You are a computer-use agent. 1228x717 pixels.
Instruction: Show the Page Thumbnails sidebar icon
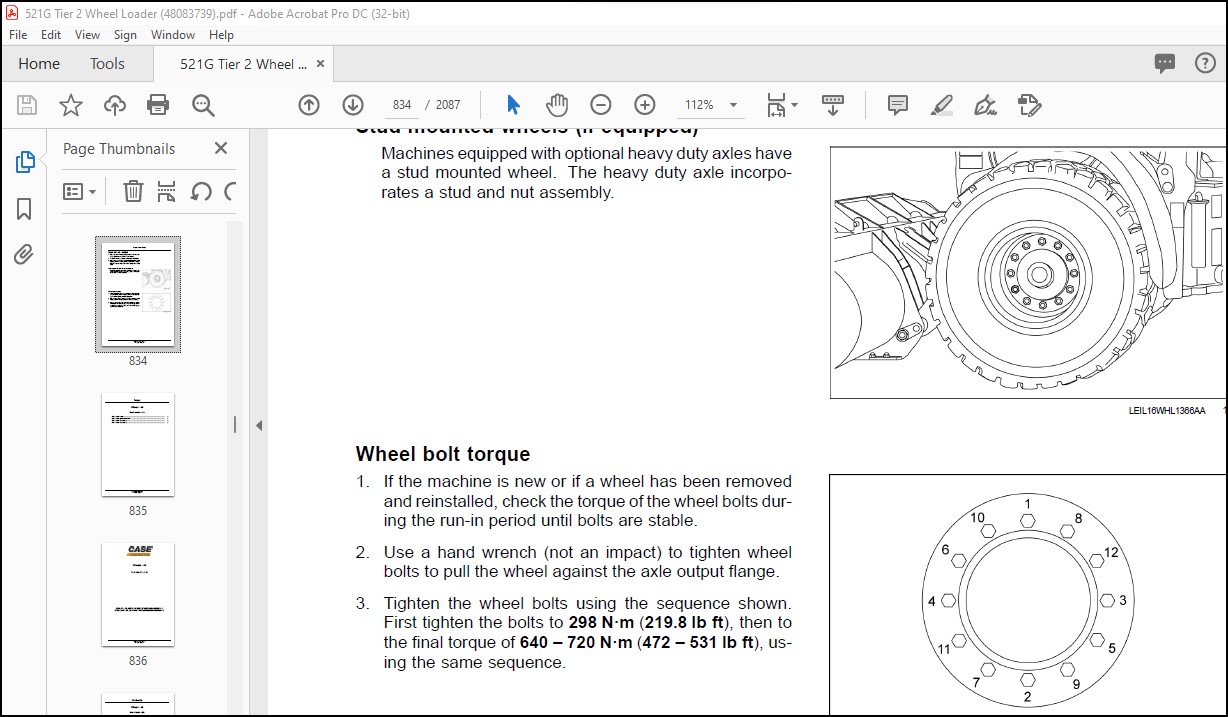25,162
